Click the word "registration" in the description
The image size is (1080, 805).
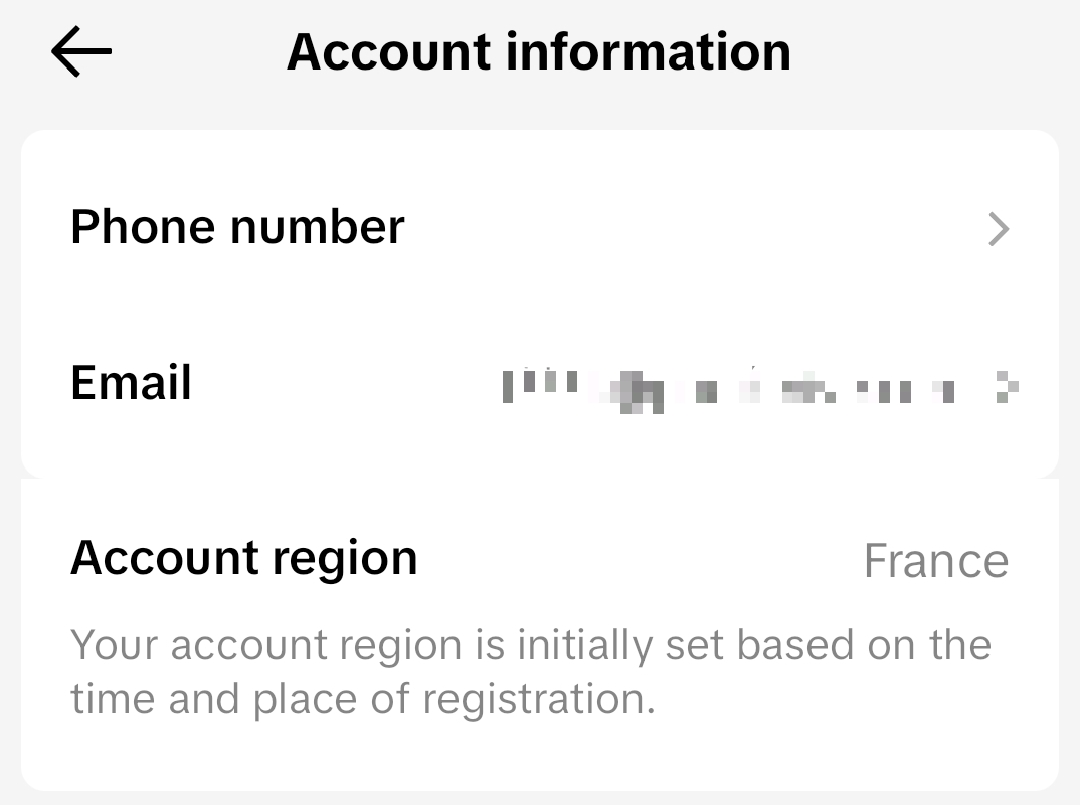(x=538, y=698)
